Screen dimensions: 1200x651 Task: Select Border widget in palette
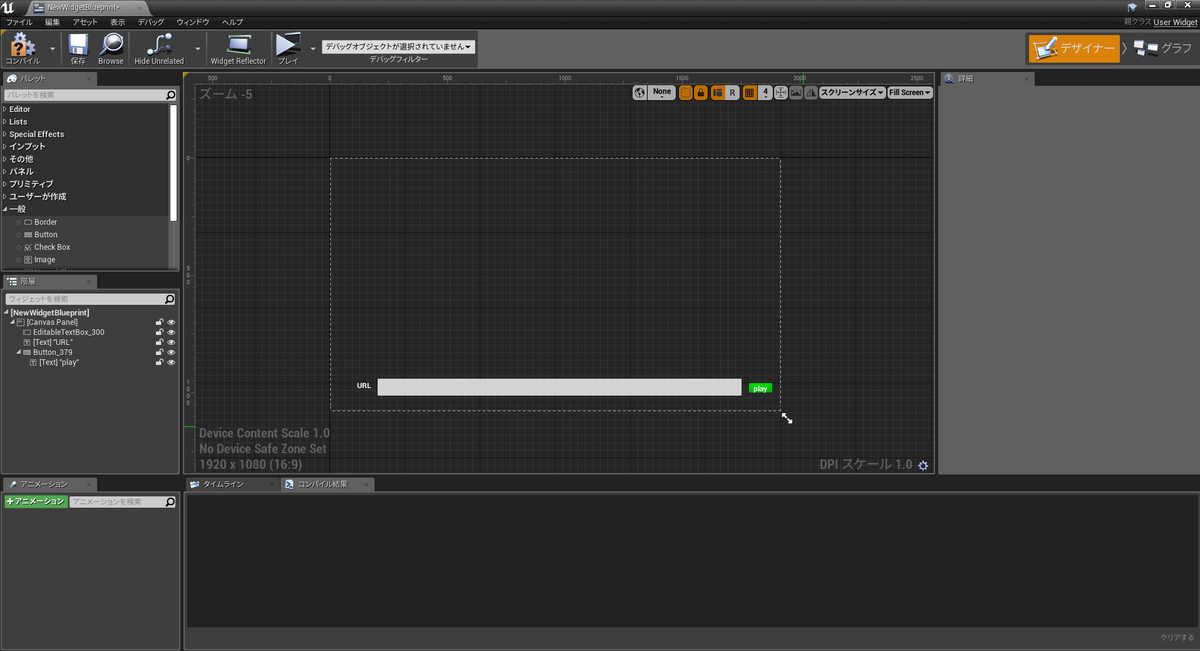pos(45,222)
